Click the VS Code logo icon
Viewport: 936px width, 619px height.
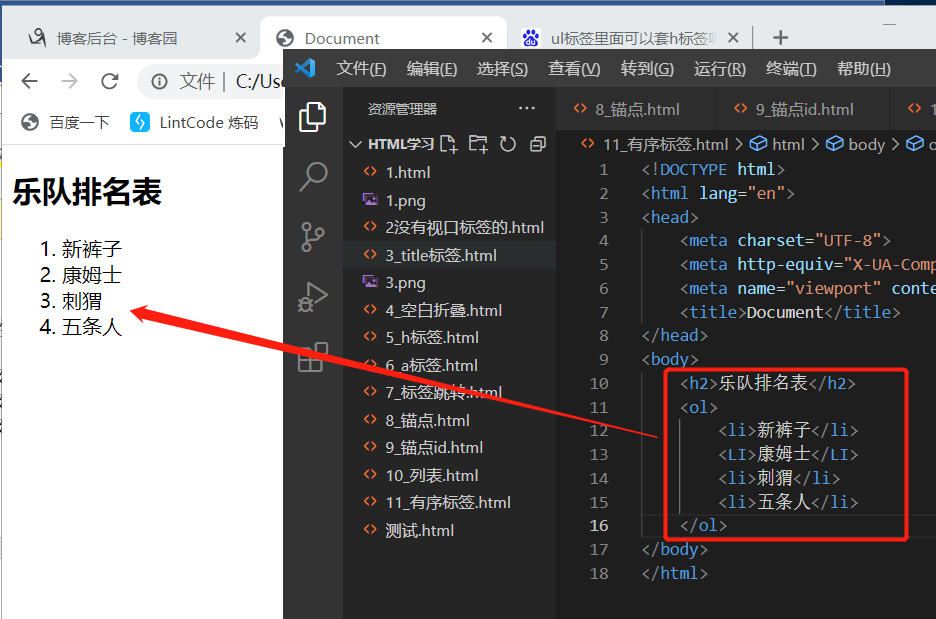coord(306,67)
